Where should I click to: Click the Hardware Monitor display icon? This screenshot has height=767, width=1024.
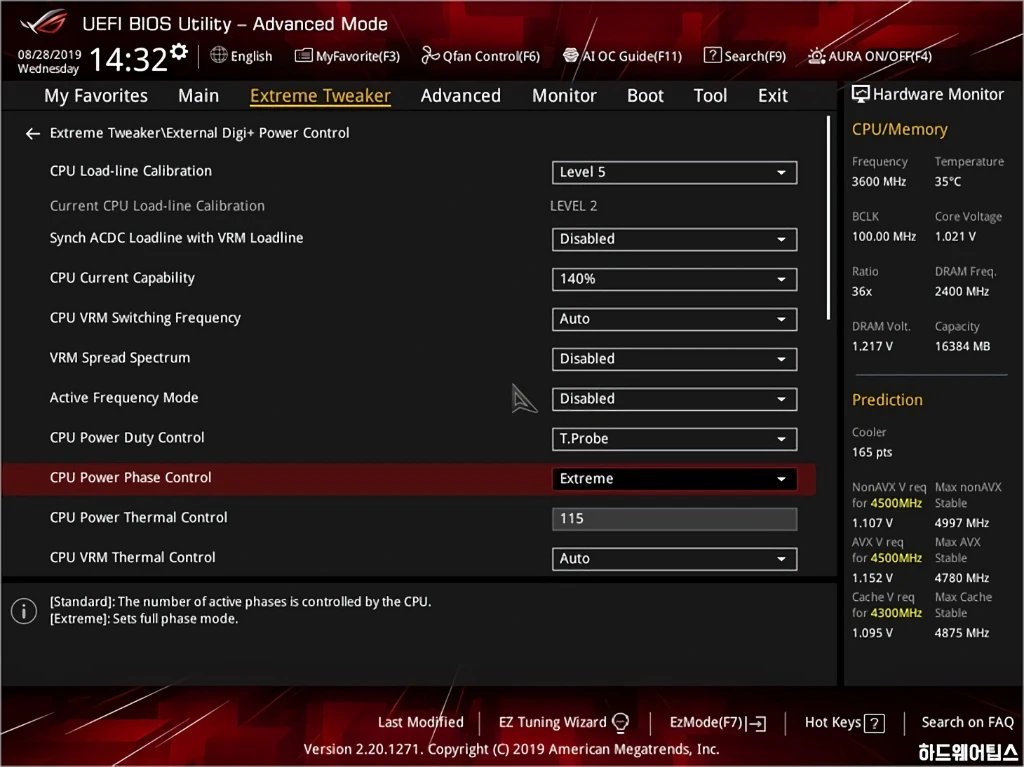(x=860, y=94)
